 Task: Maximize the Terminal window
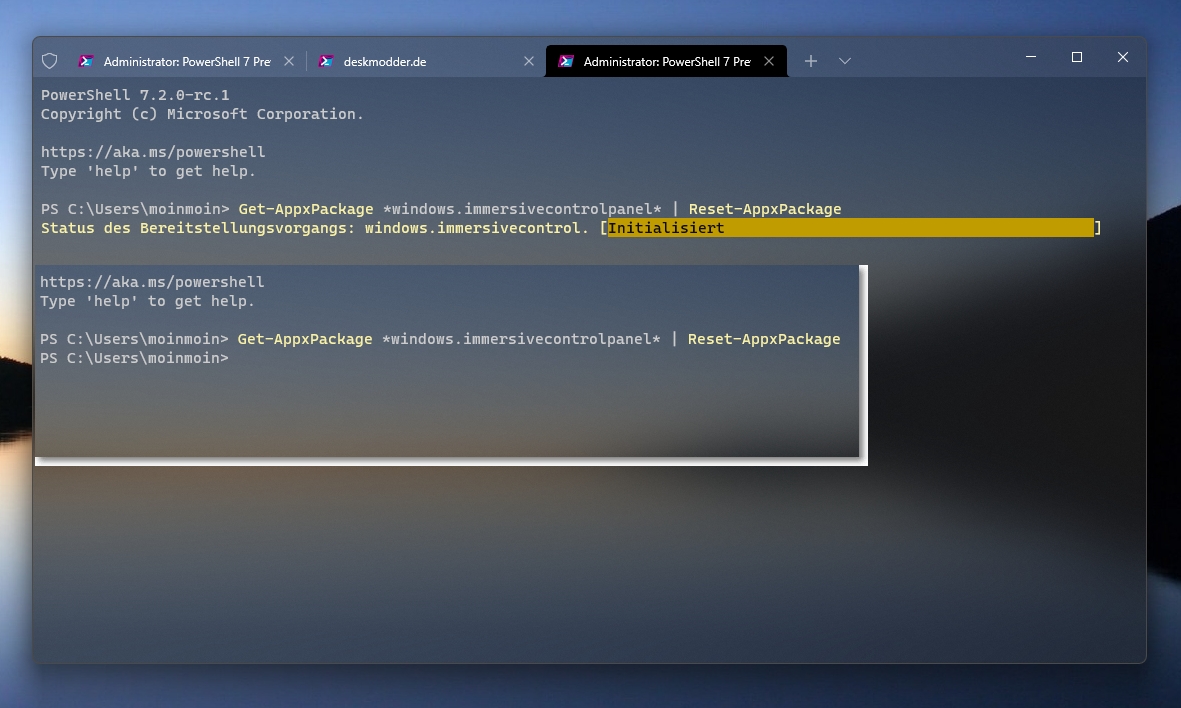click(x=1077, y=57)
